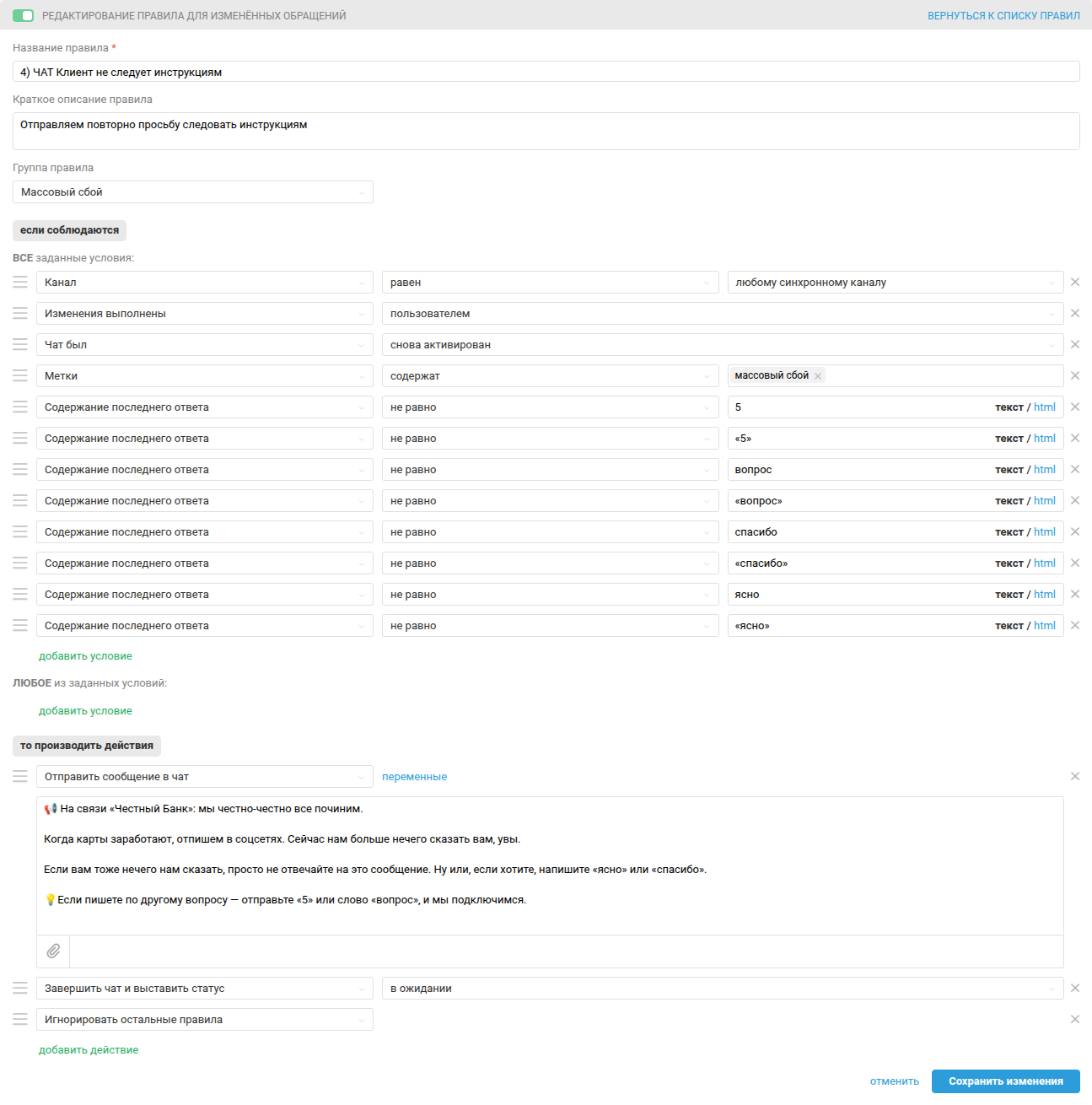Click Сохранить изменения button
Image resolution: width=1092 pixels, height=1105 pixels.
pyautogui.click(x=1005, y=1081)
